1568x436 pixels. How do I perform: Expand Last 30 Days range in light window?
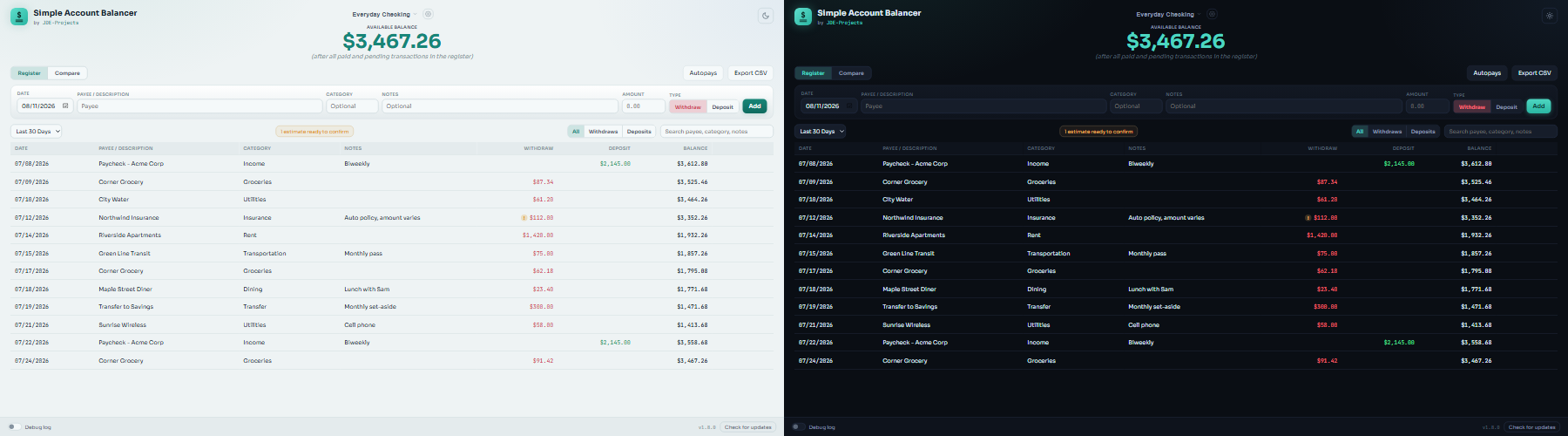(37, 132)
